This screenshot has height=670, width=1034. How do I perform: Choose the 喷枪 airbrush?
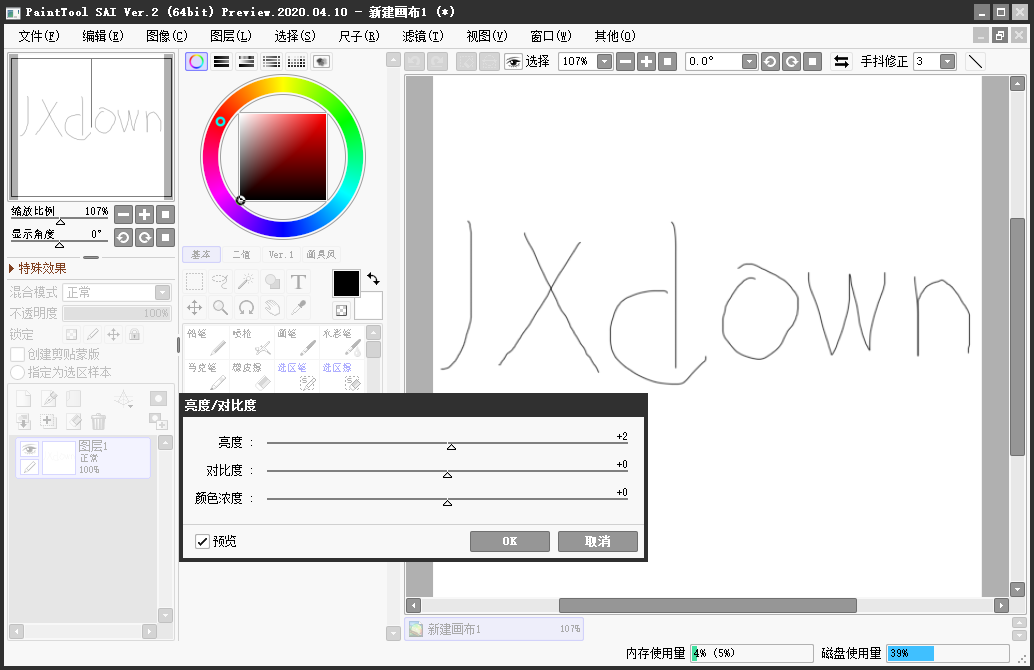click(251, 342)
